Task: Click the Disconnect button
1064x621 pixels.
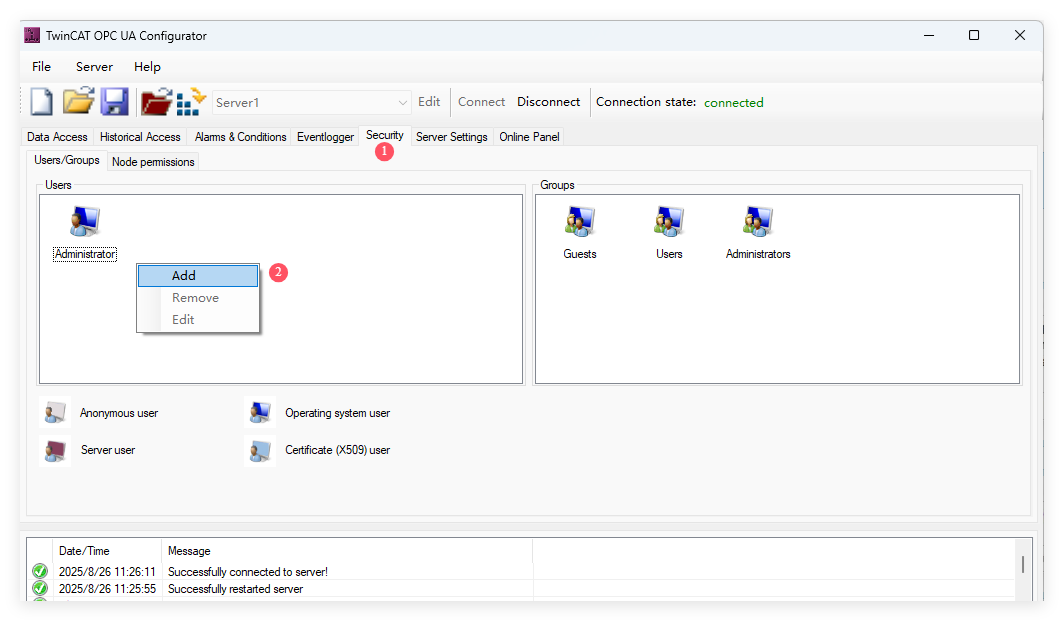Action: (548, 102)
